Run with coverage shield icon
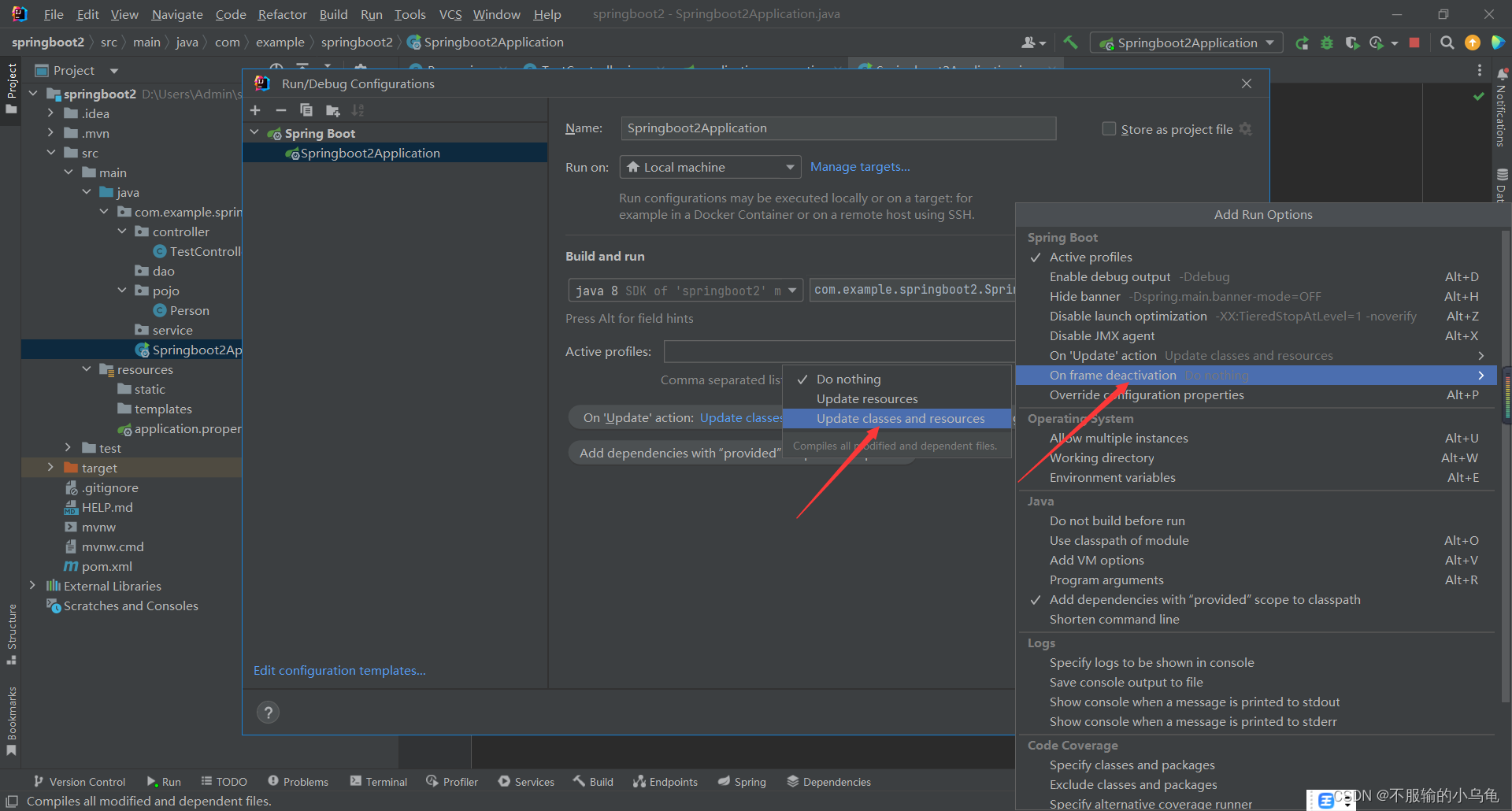This screenshot has height=811, width=1512. pos(1352,43)
